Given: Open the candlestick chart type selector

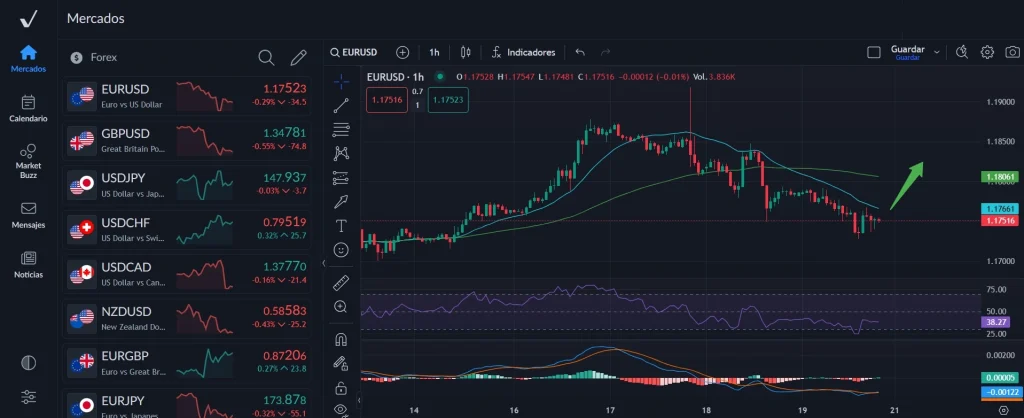Looking at the screenshot, I should (x=465, y=52).
